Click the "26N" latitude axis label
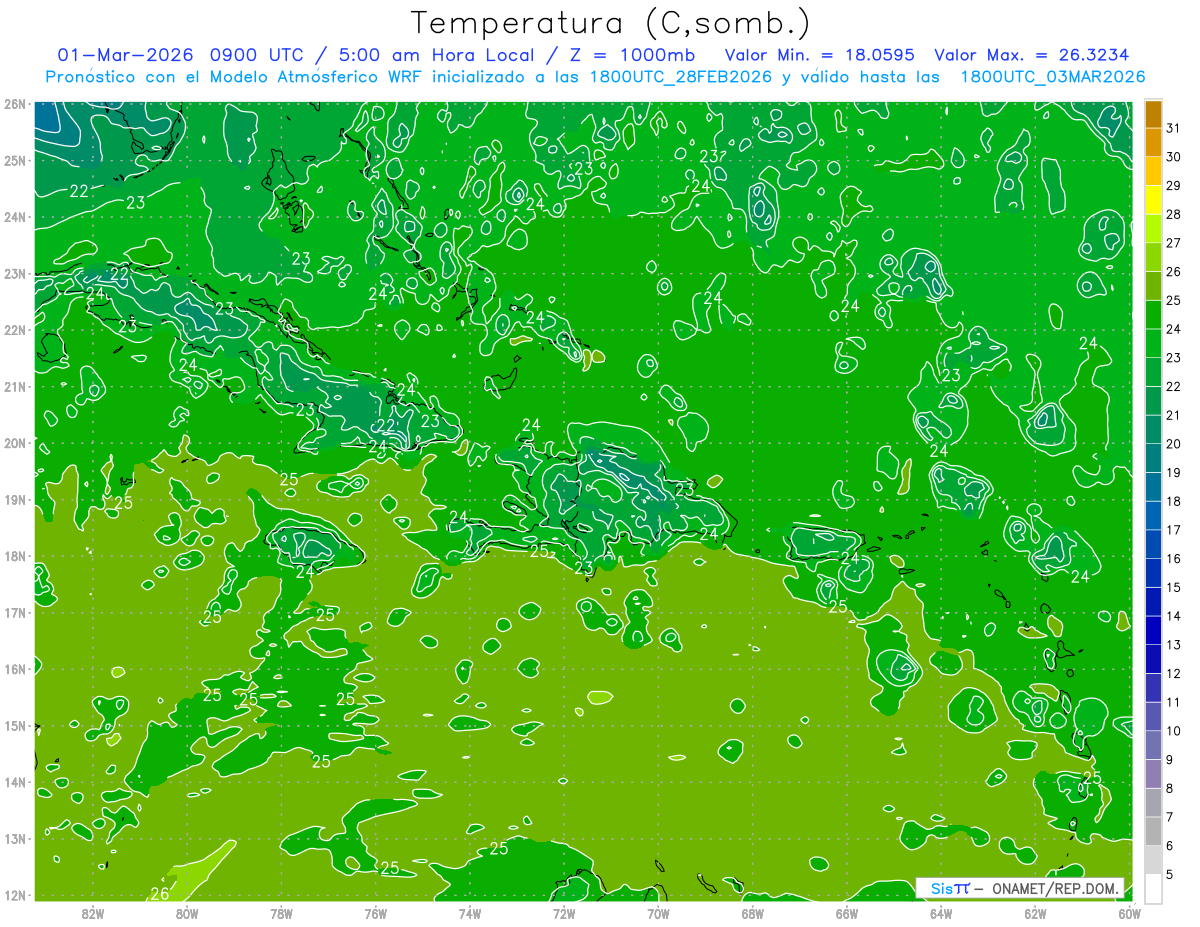The image size is (1200, 927). (14, 104)
